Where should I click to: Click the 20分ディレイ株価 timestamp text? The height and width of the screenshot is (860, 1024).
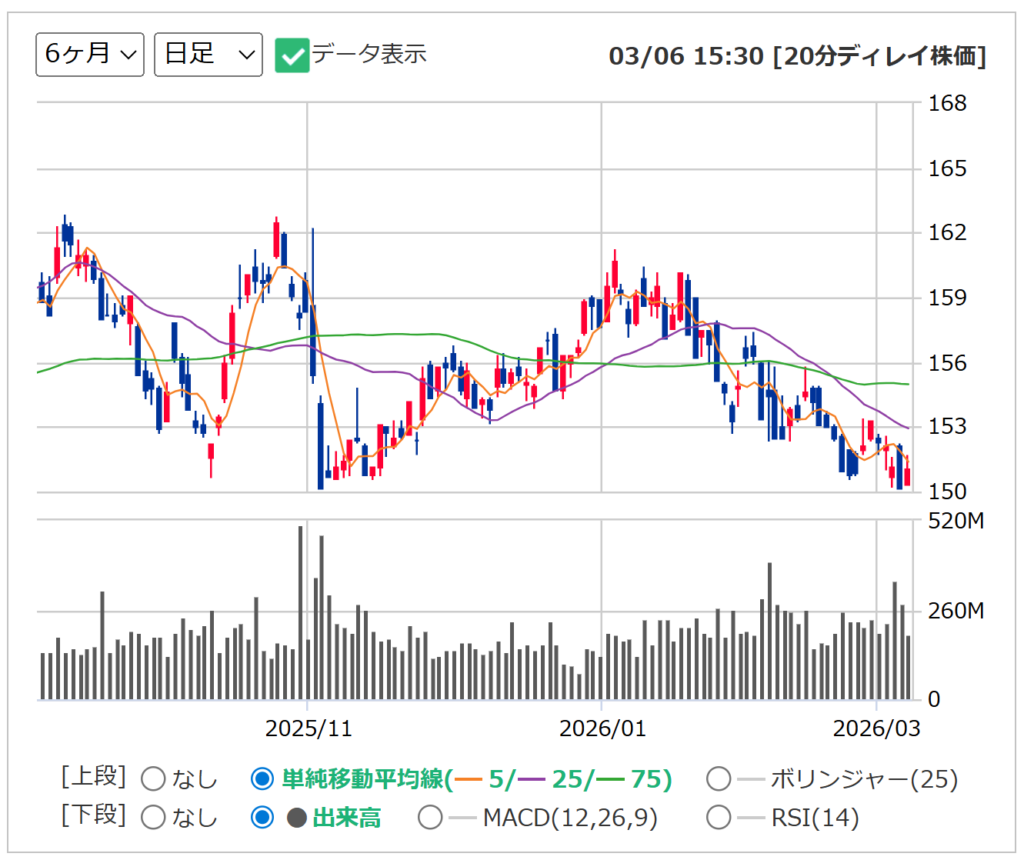pyautogui.click(x=880, y=57)
